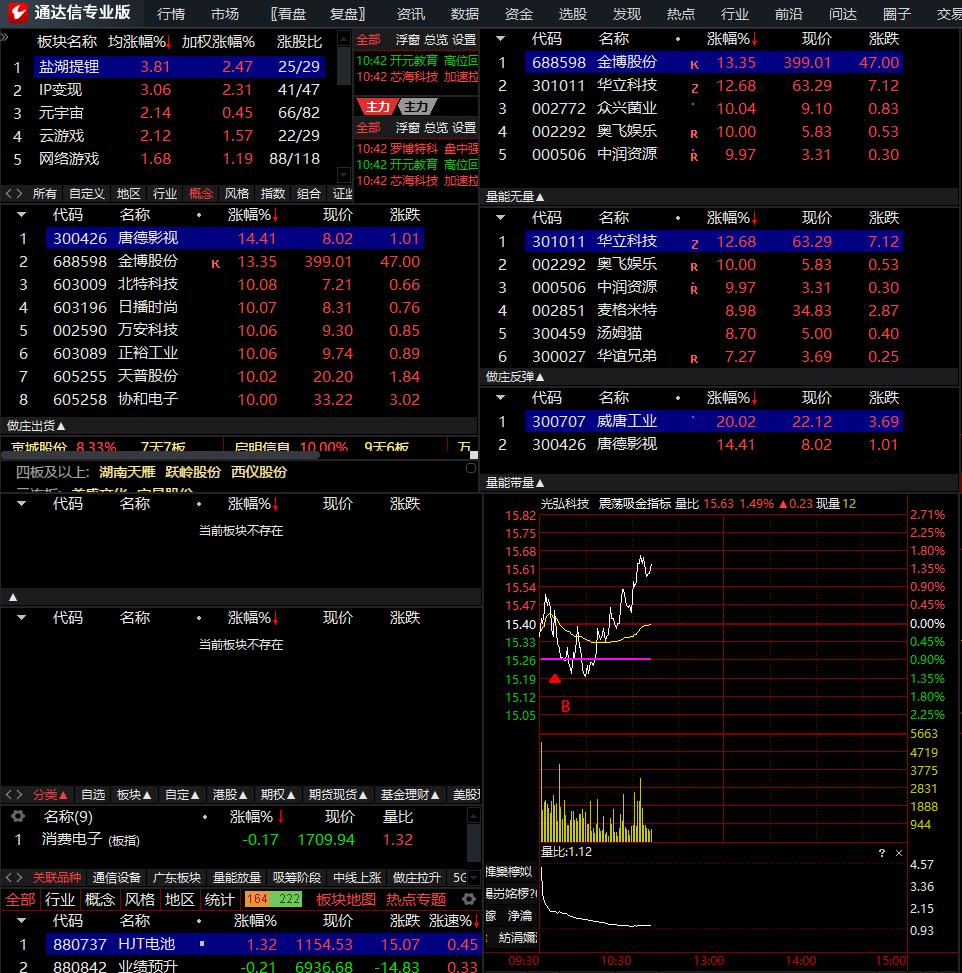Click 湖南天雁 in 四板及以上 line
The height and width of the screenshot is (973, 962).
point(127,472)
